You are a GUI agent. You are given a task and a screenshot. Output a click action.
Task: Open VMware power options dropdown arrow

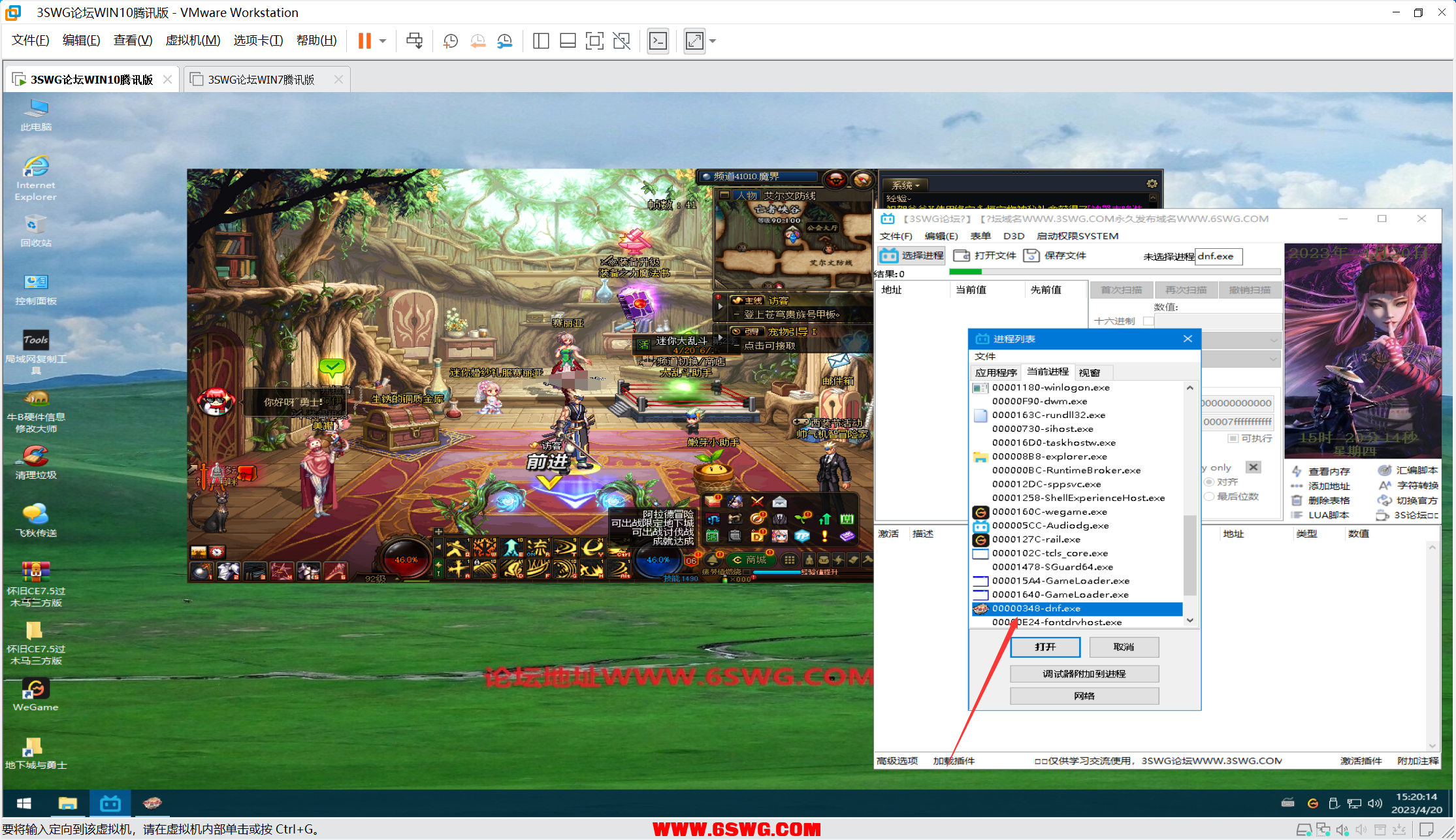(x=383, y=41)
